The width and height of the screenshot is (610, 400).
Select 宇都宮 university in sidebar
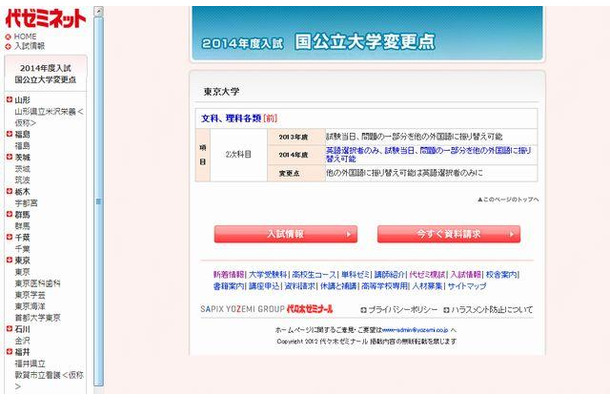(x=28, y=202)
